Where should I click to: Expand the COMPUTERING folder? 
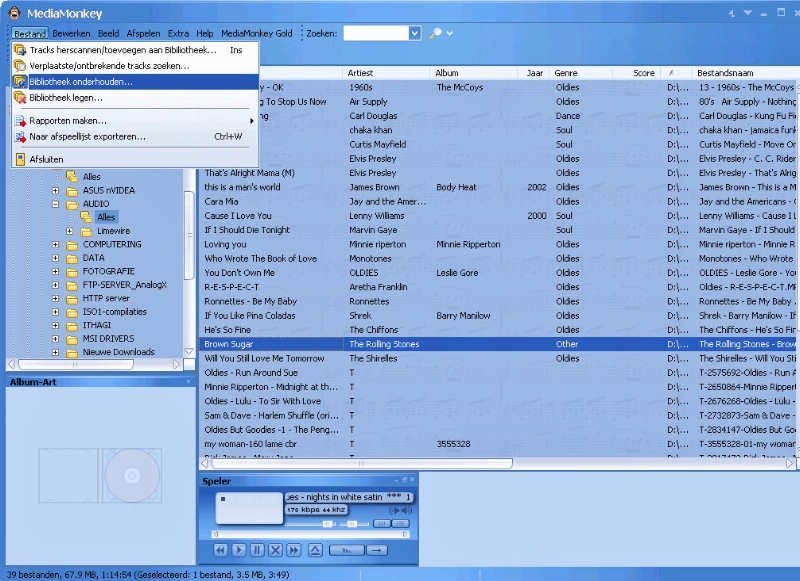pyautogui.click(x=56, y=244)
